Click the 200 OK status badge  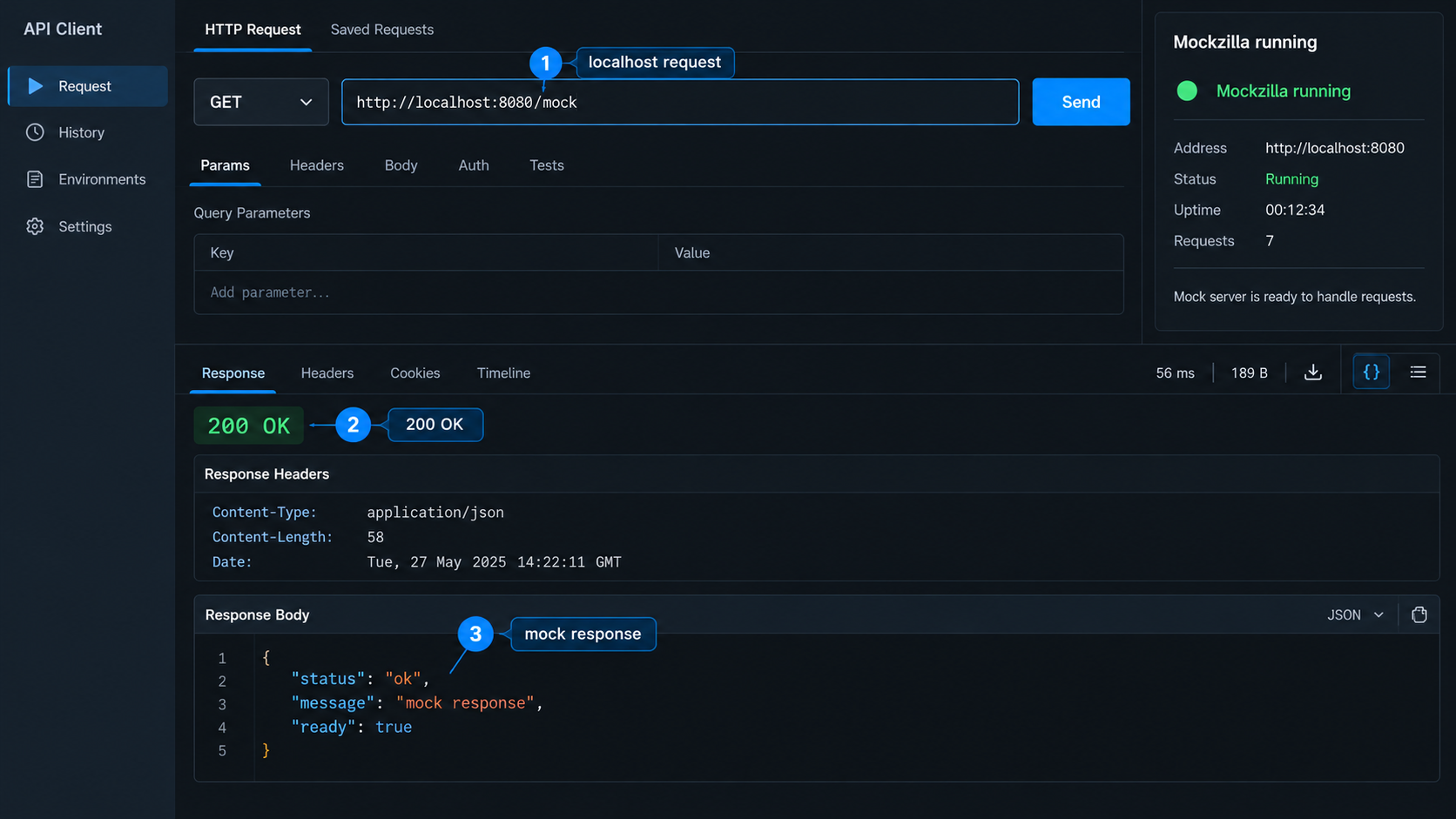[249, 426]
